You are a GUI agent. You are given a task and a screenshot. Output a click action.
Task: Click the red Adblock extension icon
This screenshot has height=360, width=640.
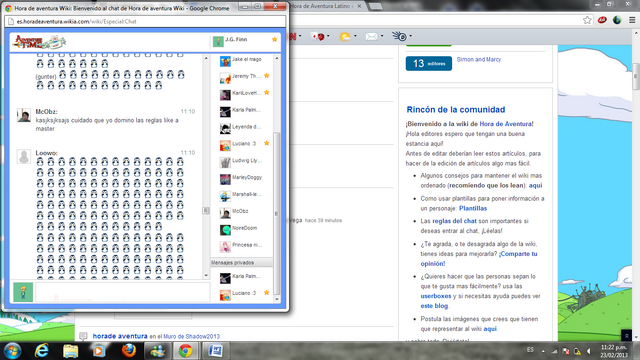602,20
